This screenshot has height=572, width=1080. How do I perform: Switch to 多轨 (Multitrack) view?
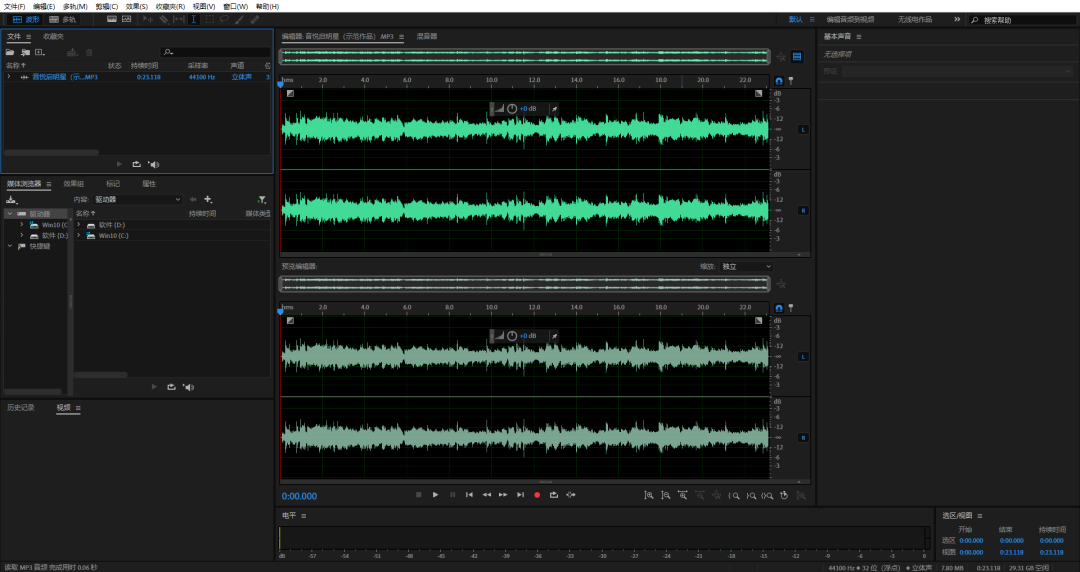(x=63, y=19)
